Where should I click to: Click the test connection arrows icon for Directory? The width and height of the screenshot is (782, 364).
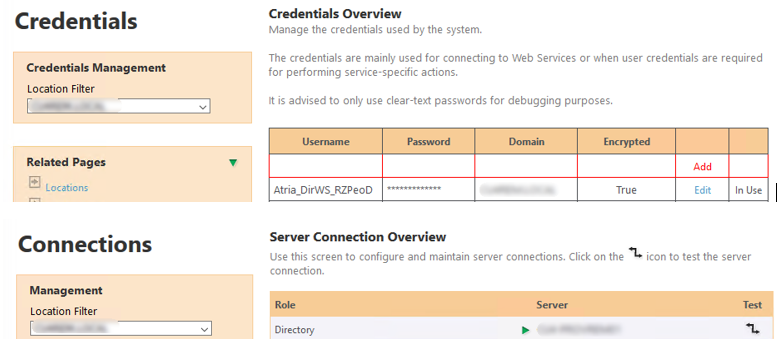coord(753,329)
